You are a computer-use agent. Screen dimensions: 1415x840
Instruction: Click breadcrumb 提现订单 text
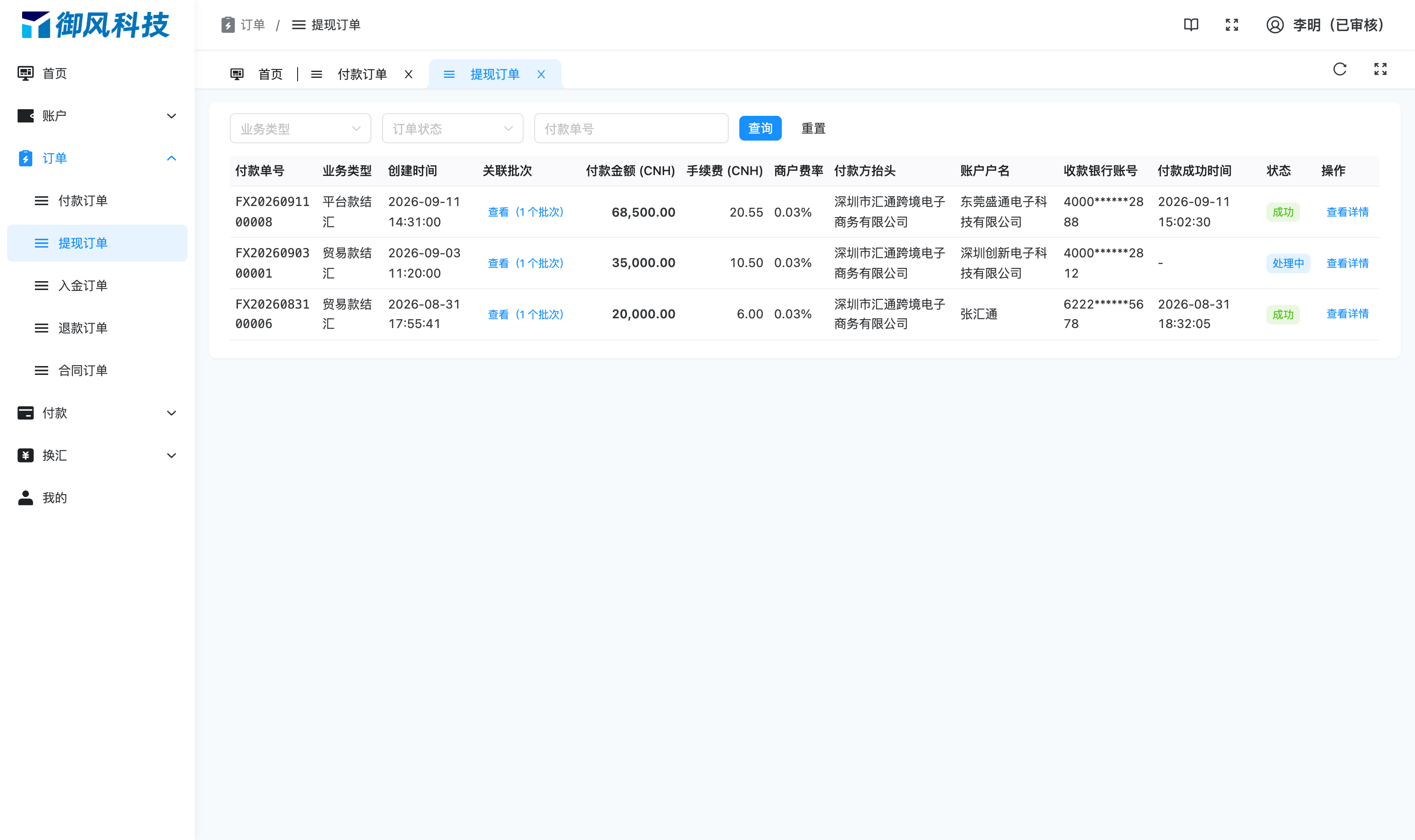tap(336, 25)
